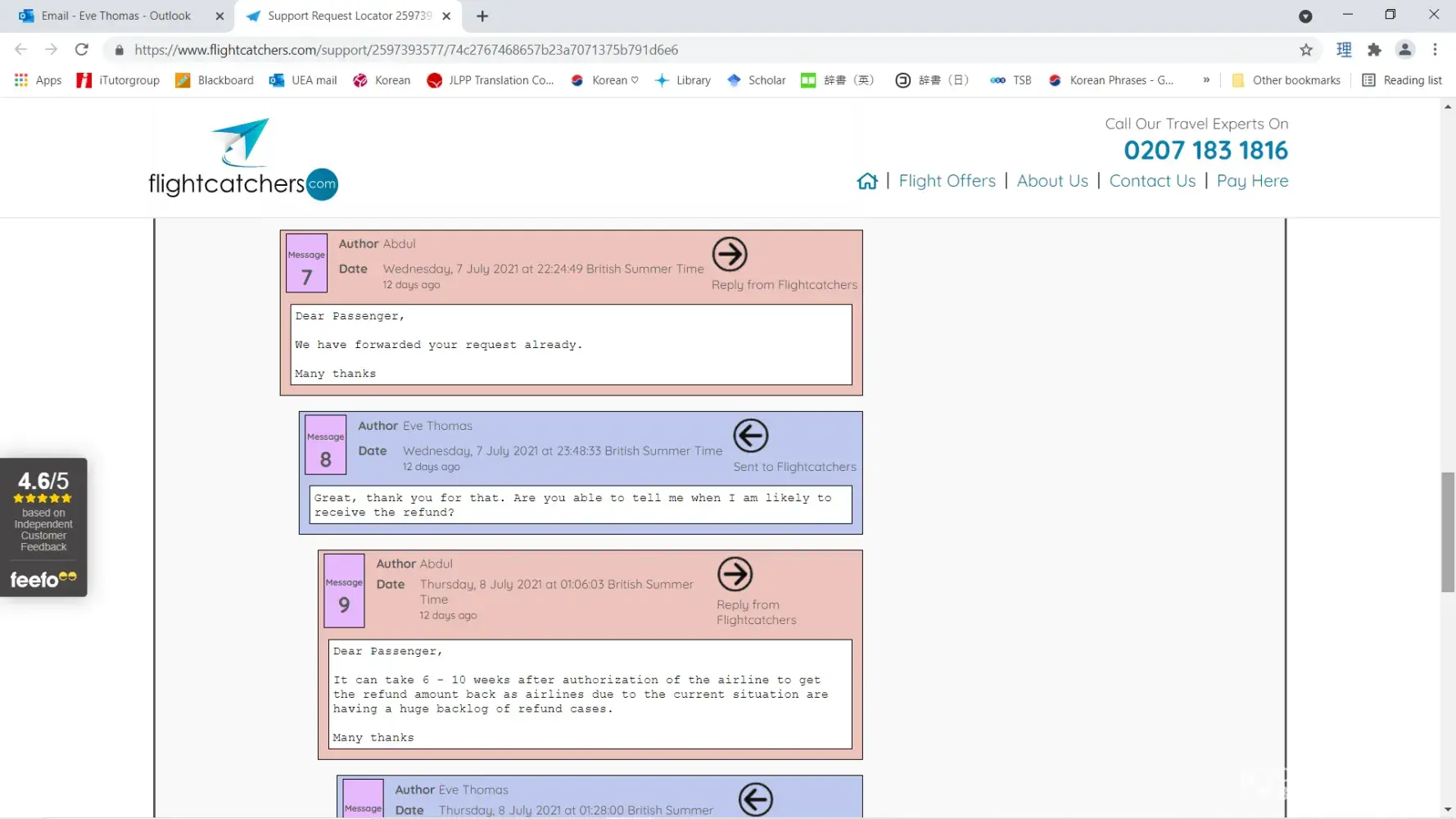Image resolution: width=1456 pixels, height=819 pixels.
Task: Expand the hidden bookmarks overflow chevron
Action: pos(1206,80)
